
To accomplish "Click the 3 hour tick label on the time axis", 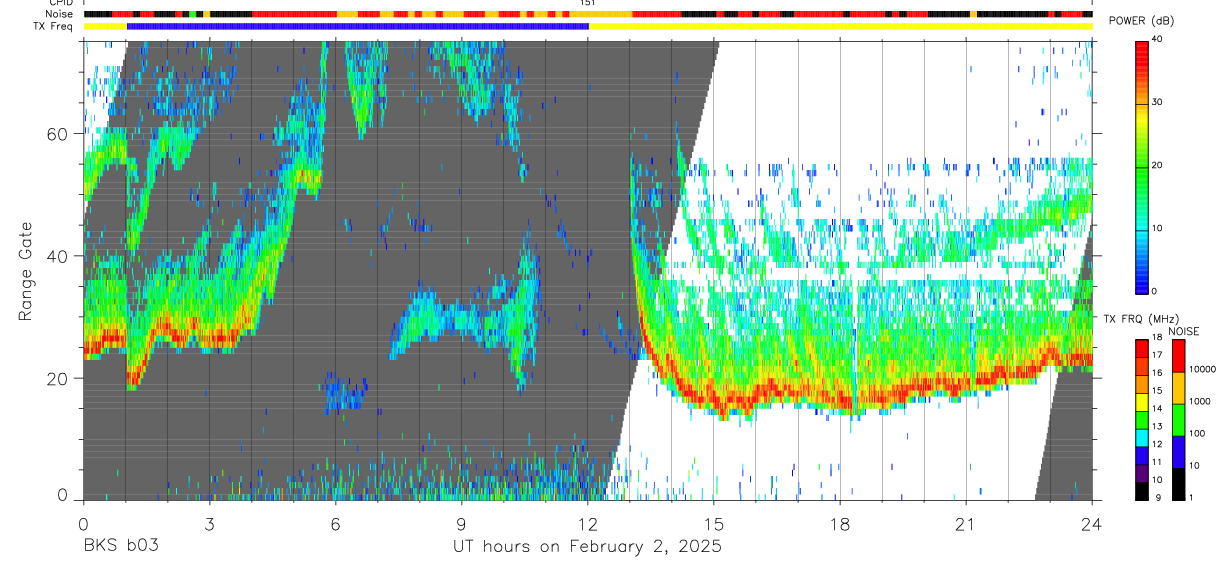I will 209,524.
